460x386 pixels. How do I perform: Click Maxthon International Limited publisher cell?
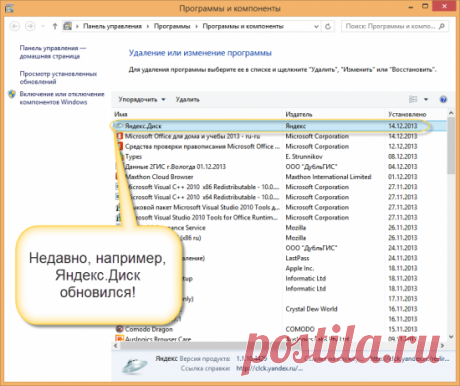pos(328,177)
